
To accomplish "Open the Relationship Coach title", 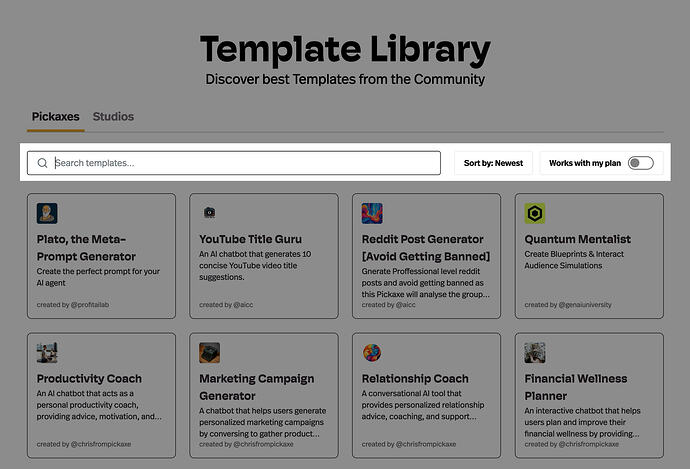I will [x=415, y=379].
